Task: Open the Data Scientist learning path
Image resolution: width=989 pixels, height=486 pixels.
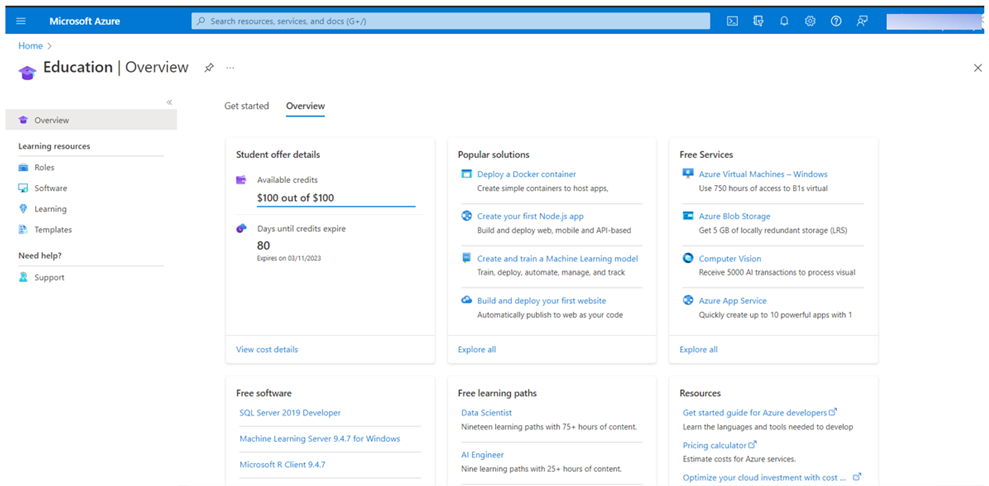Action: coord(486,413)
